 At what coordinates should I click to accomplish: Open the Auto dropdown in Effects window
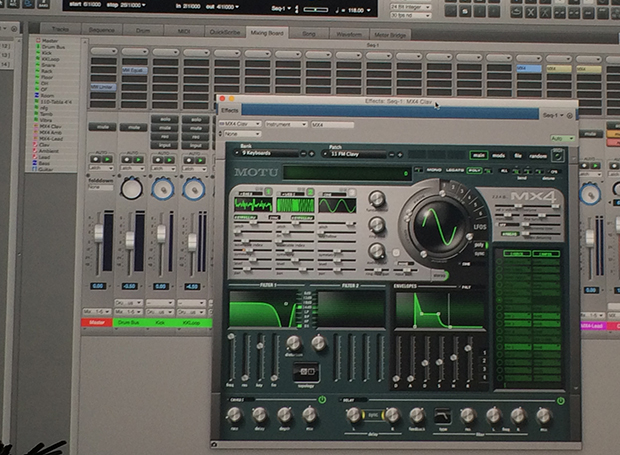pyautogui.click(x=563, y=139)
